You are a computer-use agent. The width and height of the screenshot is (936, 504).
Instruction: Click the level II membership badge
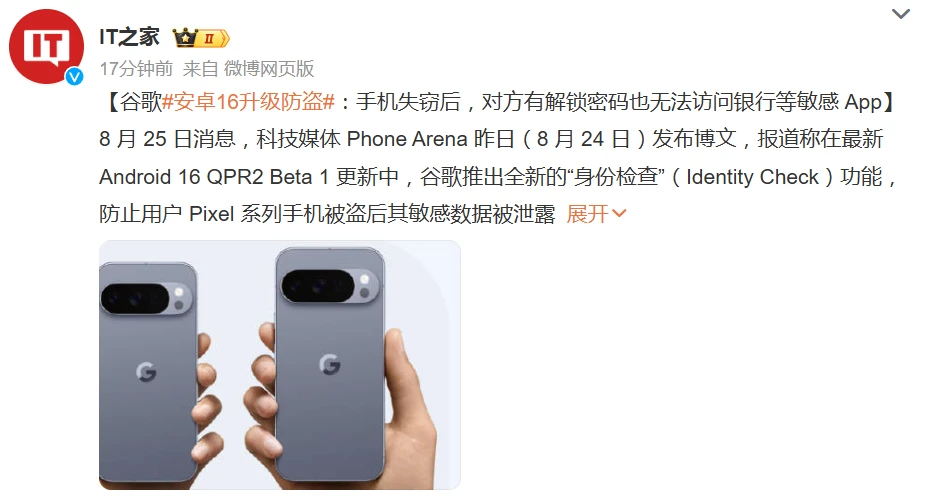[x=213, y=39]
